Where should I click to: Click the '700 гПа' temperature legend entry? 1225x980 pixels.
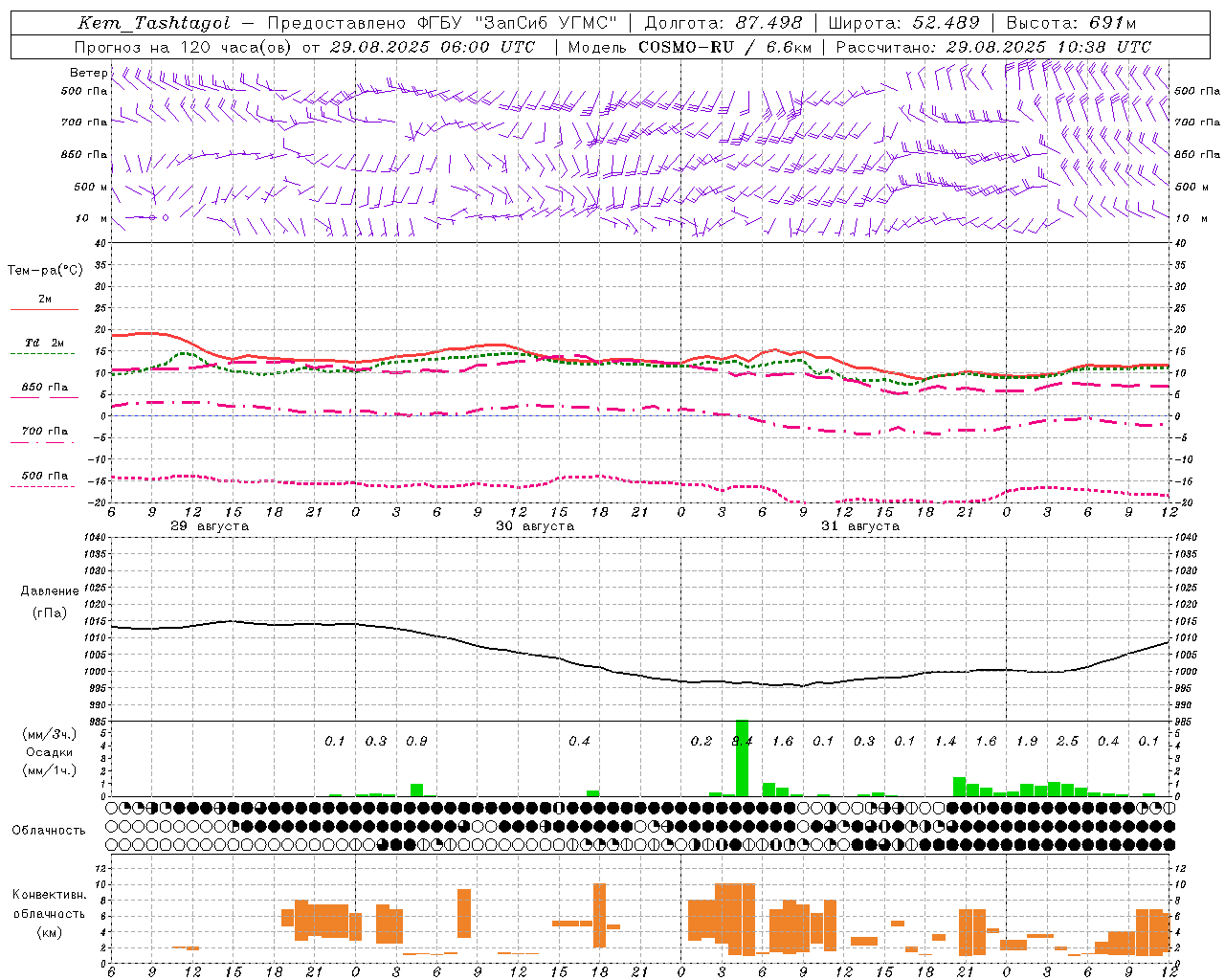click(x=45, y=432)
